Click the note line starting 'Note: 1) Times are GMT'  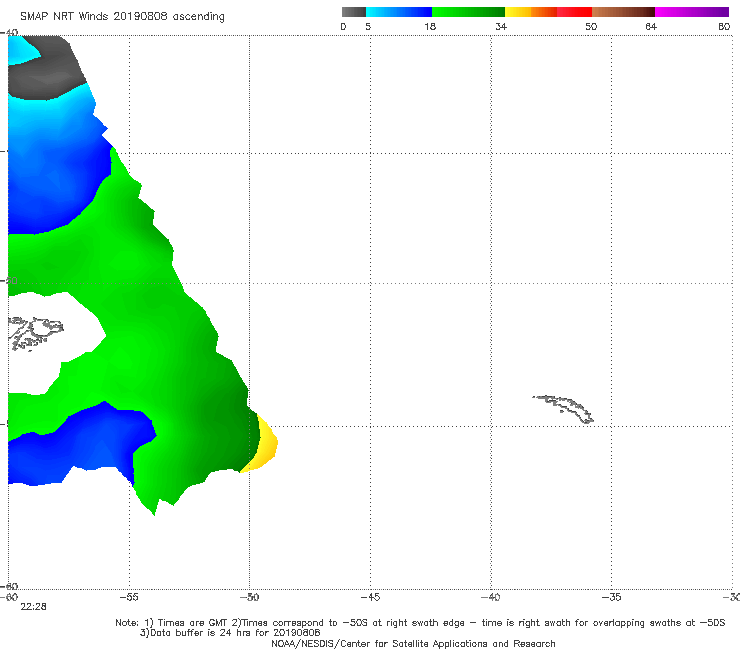pyautogui.click(x=420, y=623)
